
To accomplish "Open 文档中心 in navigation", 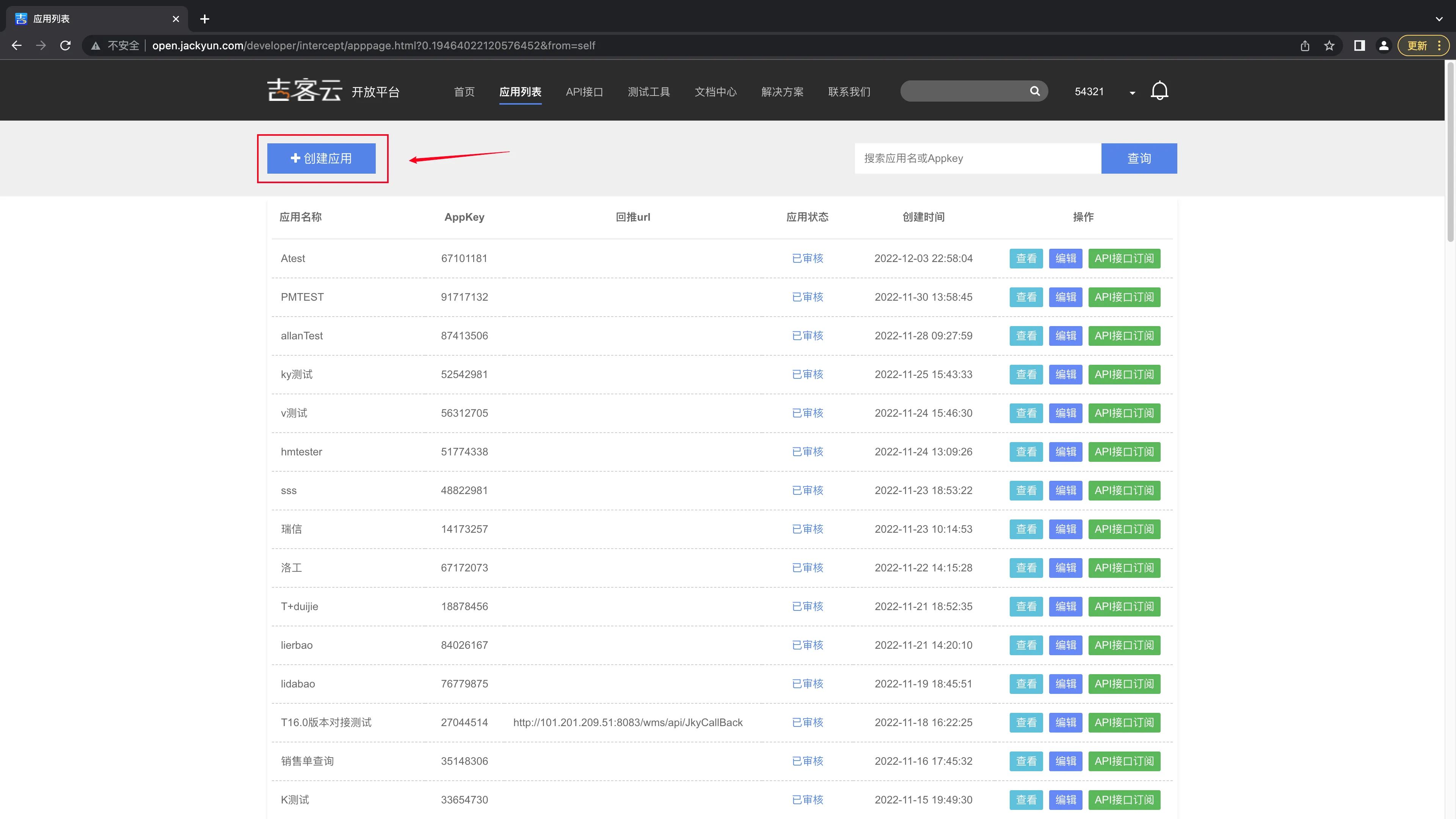I will (715, 91).
